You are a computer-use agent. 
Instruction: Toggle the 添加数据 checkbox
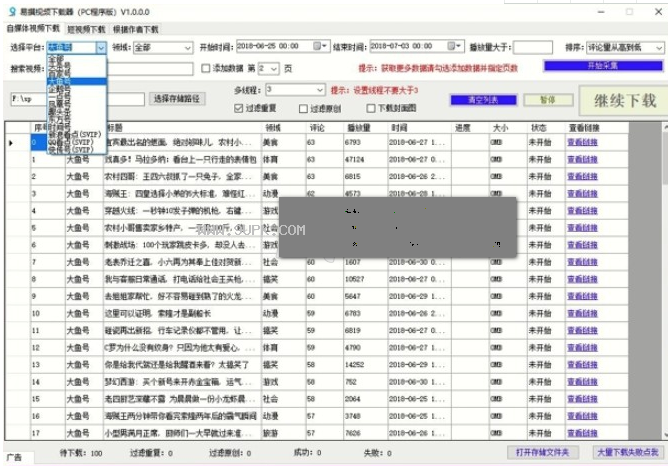coord(206,68)
